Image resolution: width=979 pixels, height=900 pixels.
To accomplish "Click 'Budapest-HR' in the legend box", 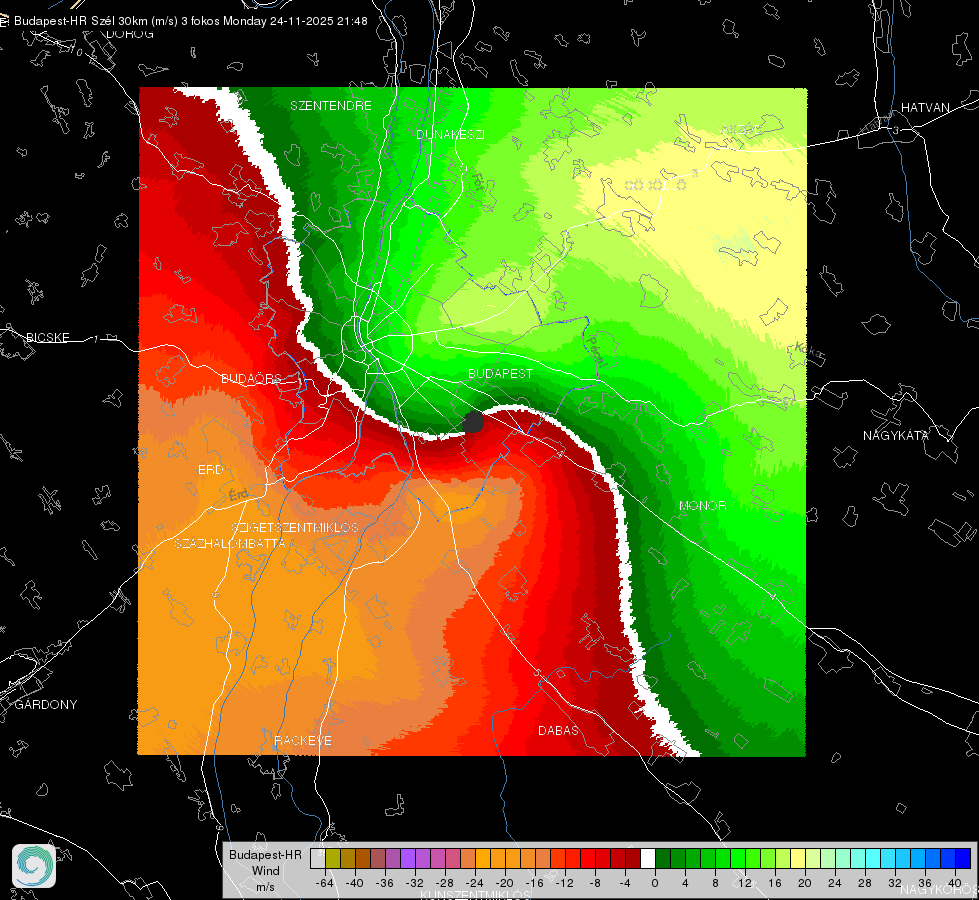I will (265, 854).
